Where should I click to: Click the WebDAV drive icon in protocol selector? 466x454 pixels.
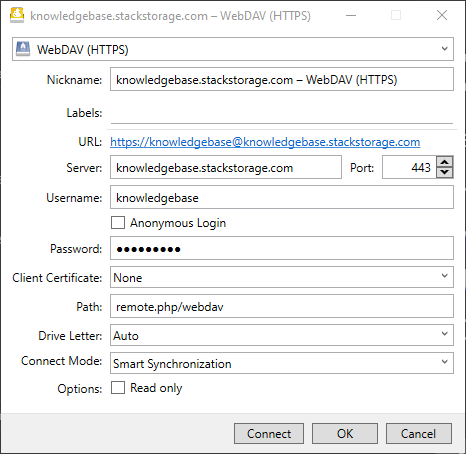tap(23, 49)
